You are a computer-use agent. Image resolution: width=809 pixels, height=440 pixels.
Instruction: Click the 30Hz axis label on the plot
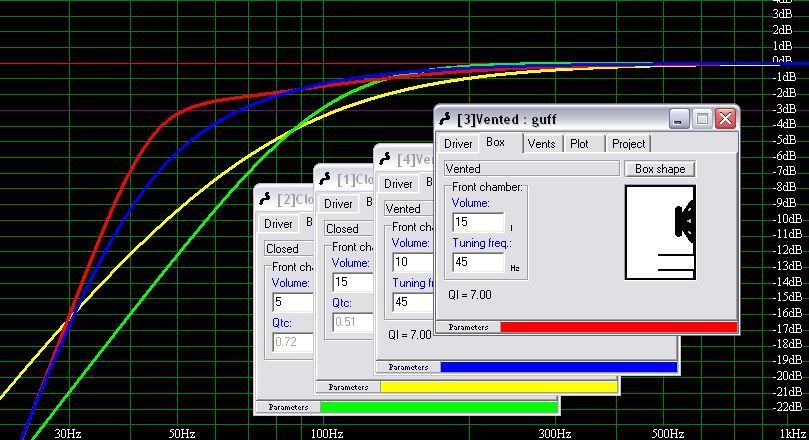[x=68, y=433]
